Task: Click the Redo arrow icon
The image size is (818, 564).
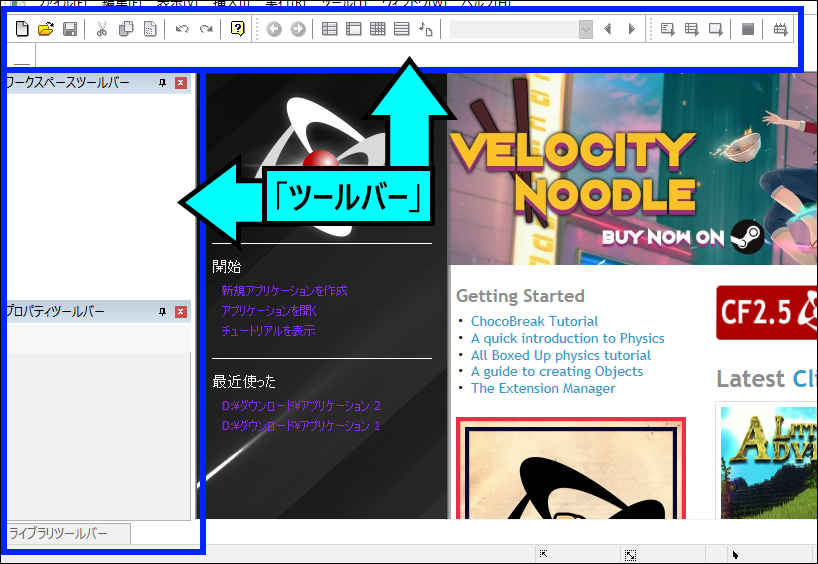Action: click(206, 29)
